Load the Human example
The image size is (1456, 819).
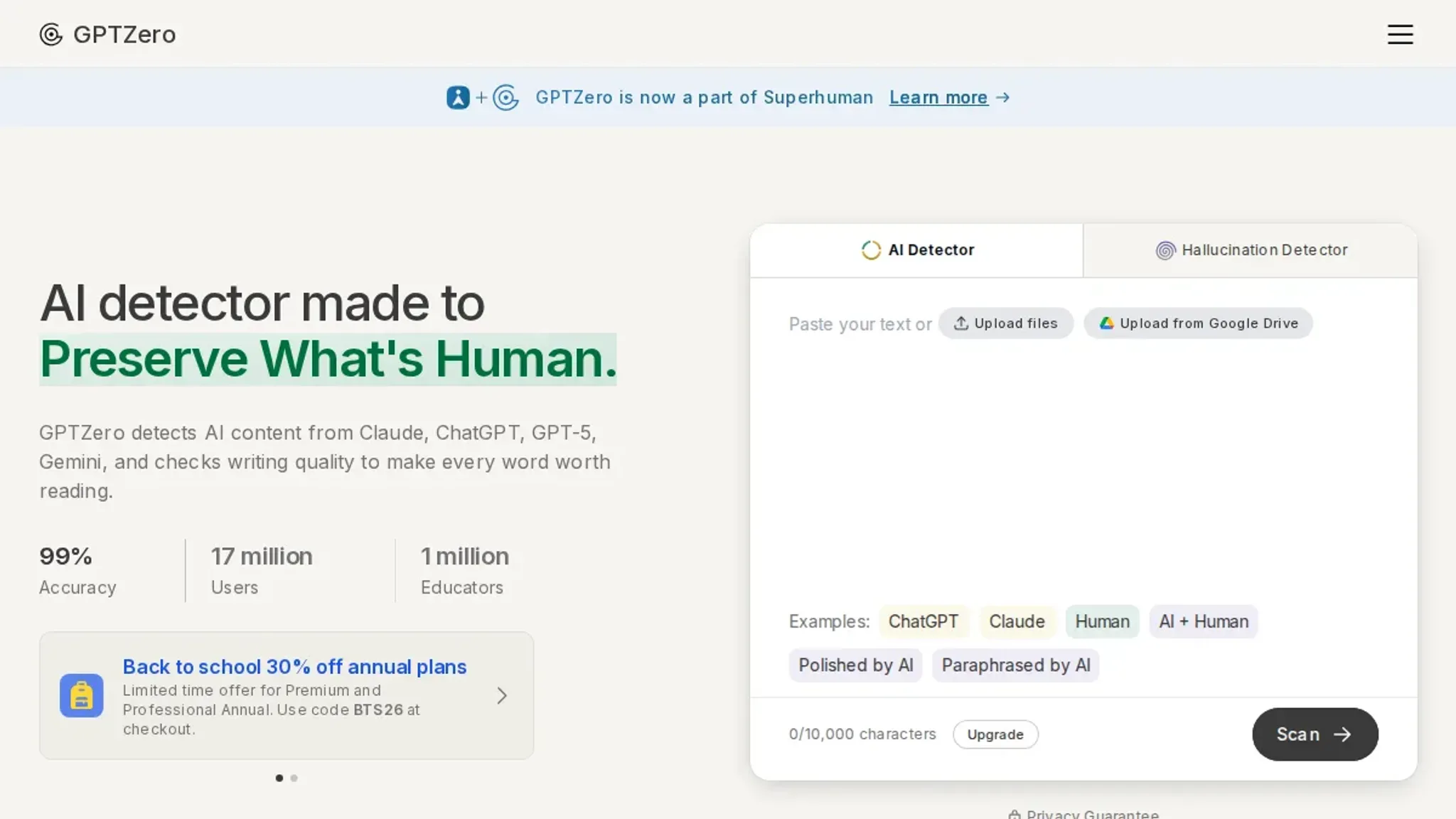click(x=1102, y=621)
